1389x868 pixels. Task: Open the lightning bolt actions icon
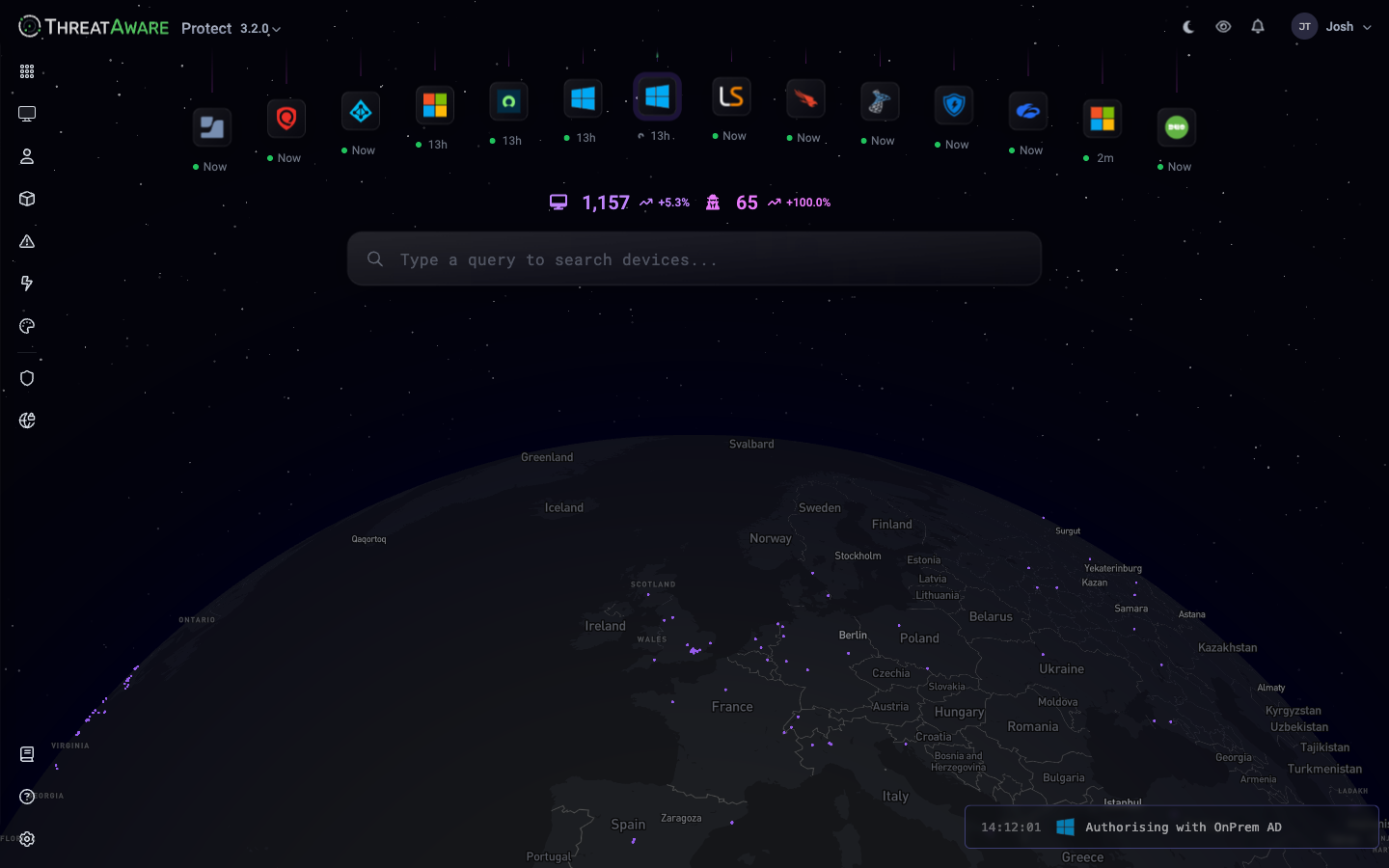27,284
